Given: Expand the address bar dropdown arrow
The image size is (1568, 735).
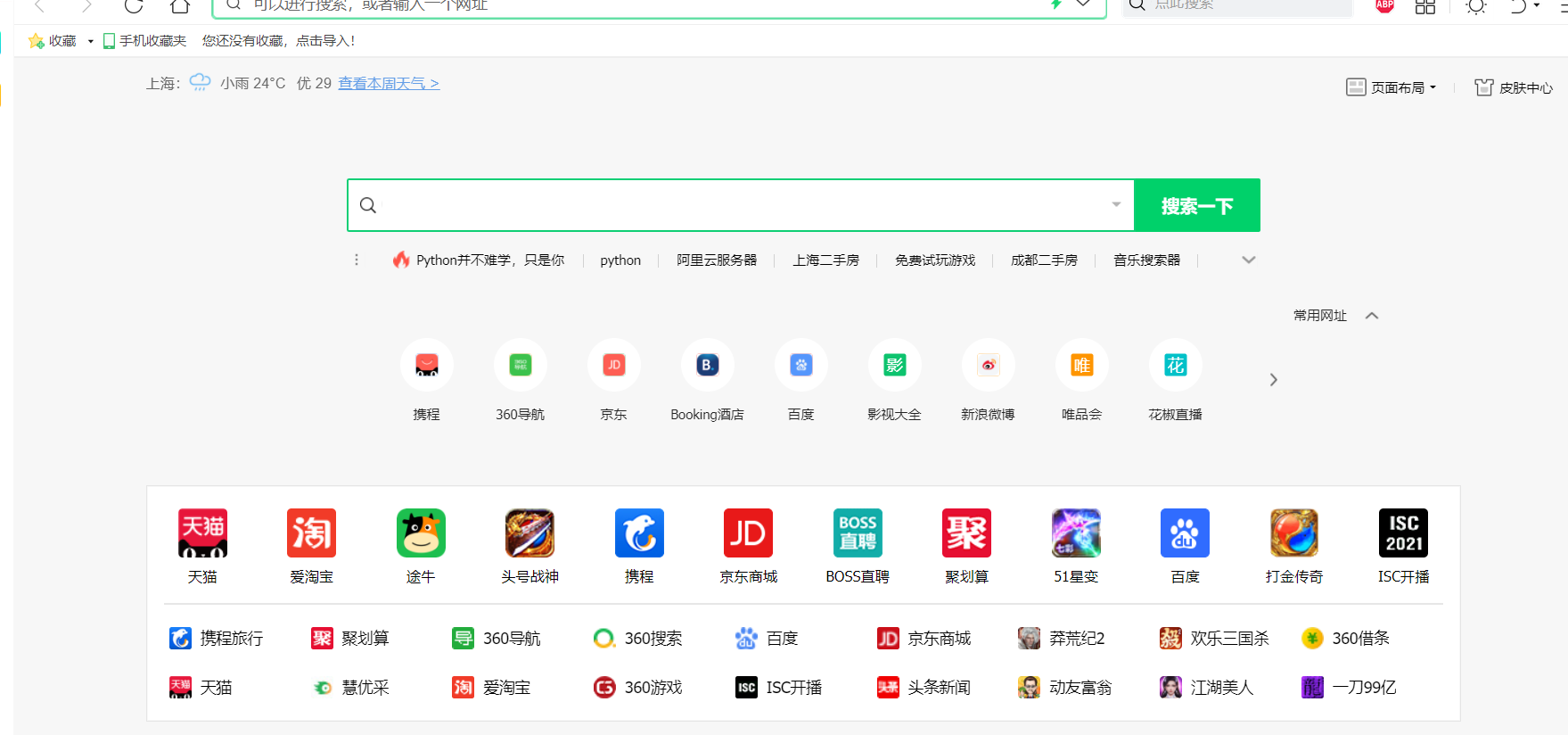Looking at the screenshot, I should [x=1083, y=4].
